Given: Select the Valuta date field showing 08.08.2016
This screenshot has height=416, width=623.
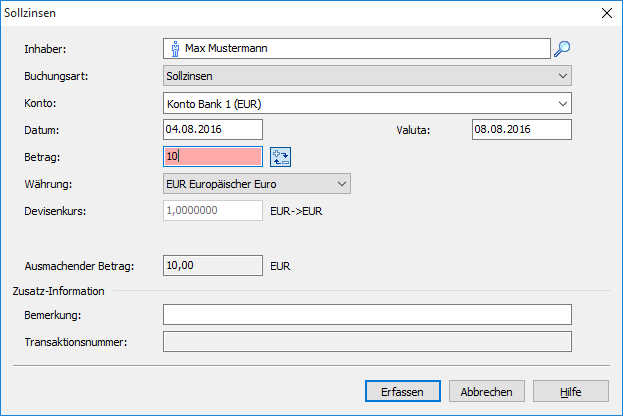Looking at the screenshot, I should tap(520, 130).
